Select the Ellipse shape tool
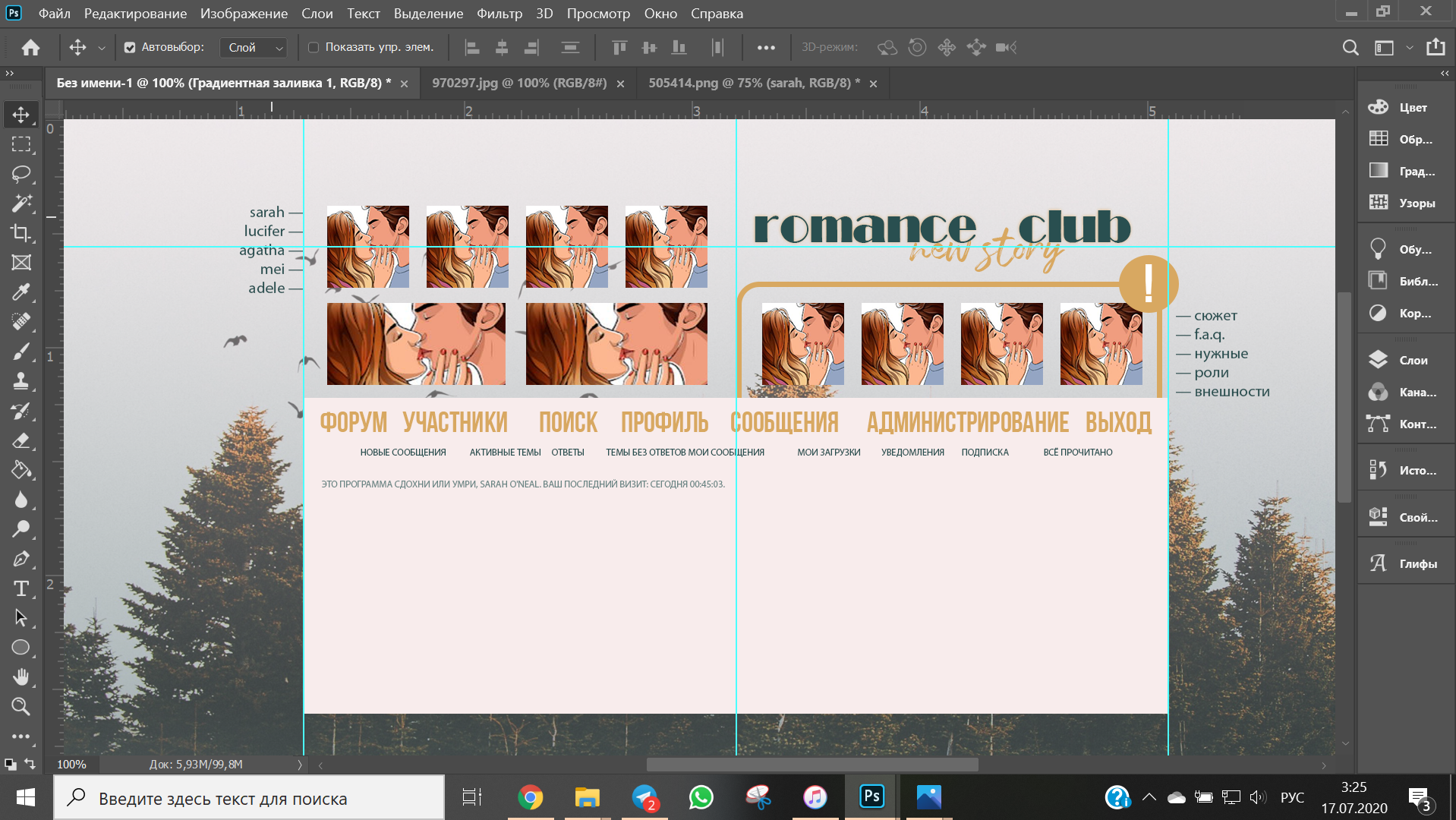The image size is (1456, 820). pyautogui.click(x=21, y=648)
